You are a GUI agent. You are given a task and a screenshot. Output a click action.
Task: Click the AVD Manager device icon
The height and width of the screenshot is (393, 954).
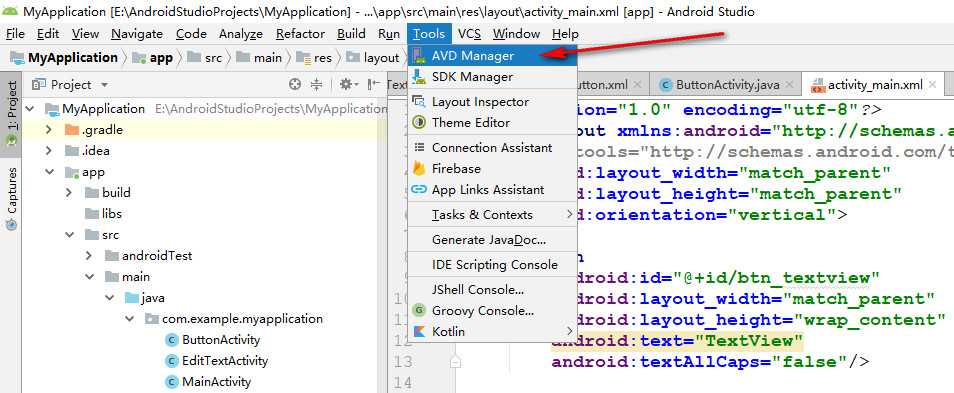tap(419, 56)
